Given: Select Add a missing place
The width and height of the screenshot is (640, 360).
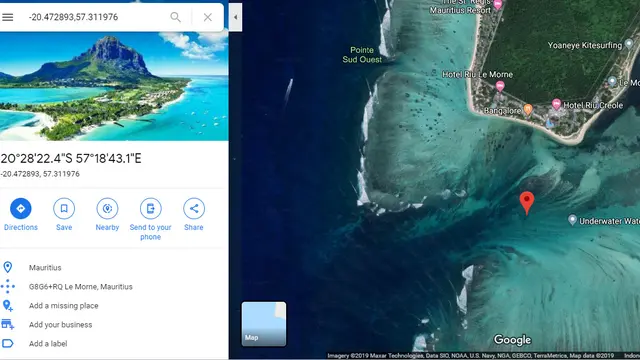Looking at the screenshot, I should point(63,306).
